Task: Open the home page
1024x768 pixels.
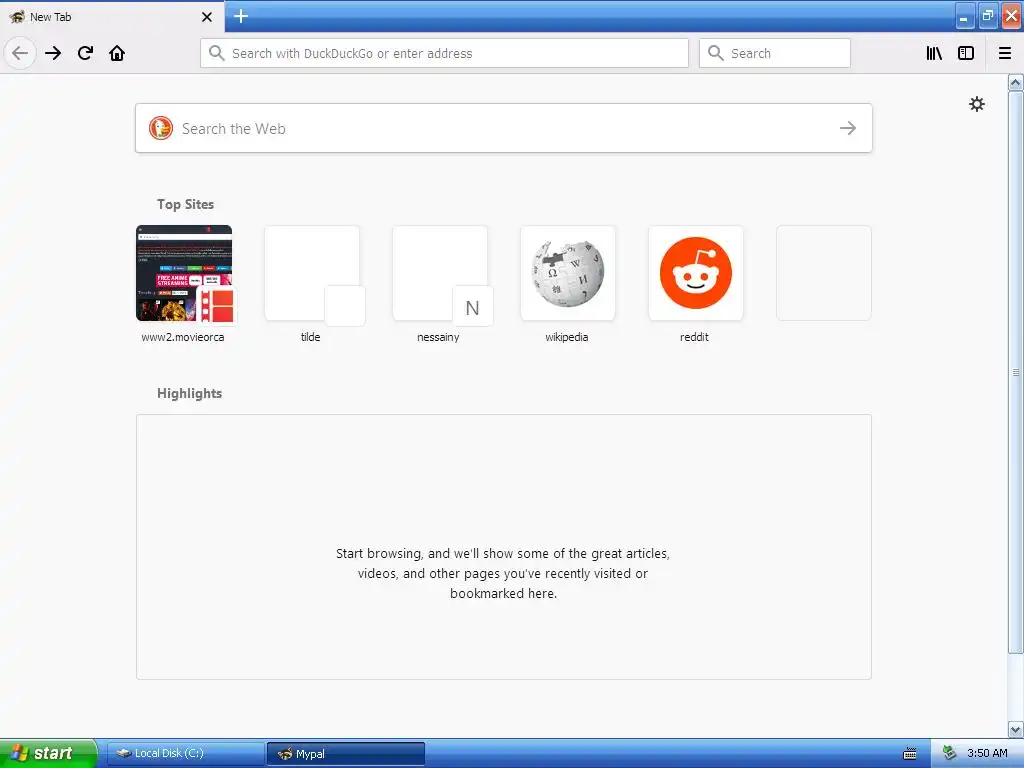Action: point(117,53)
